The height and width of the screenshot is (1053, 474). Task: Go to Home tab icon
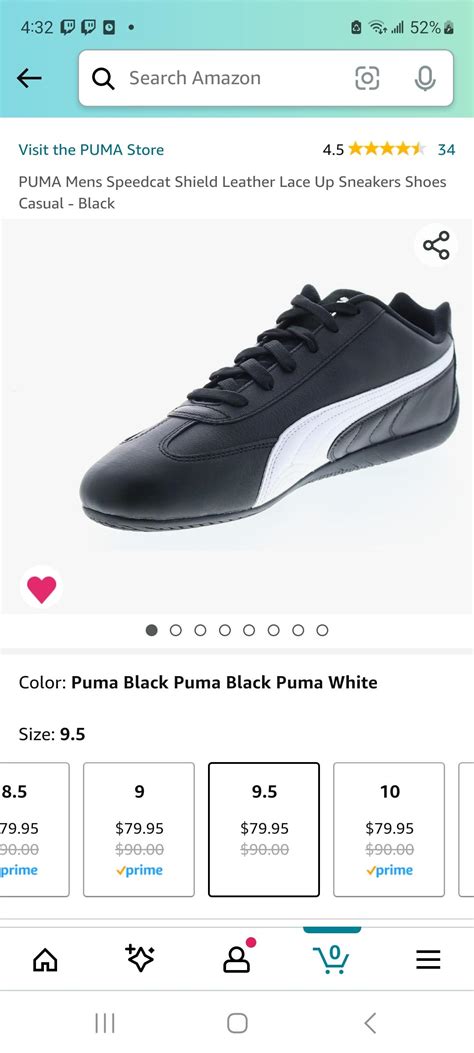(46, 960)
